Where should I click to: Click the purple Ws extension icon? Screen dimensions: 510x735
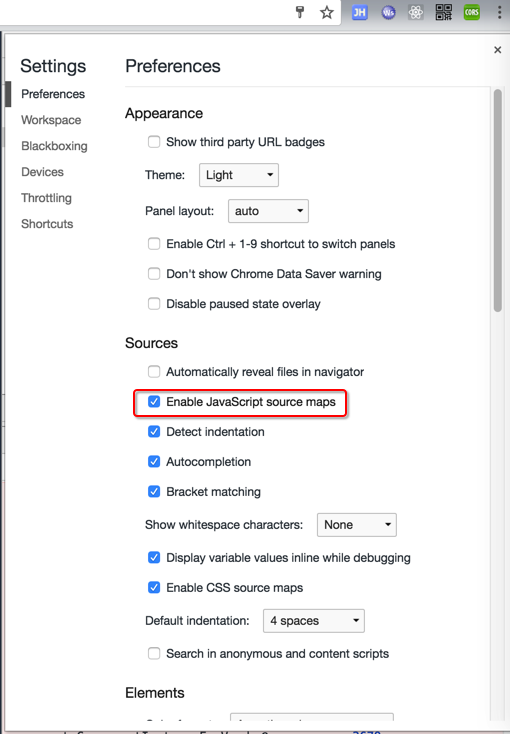coord(388,12)
